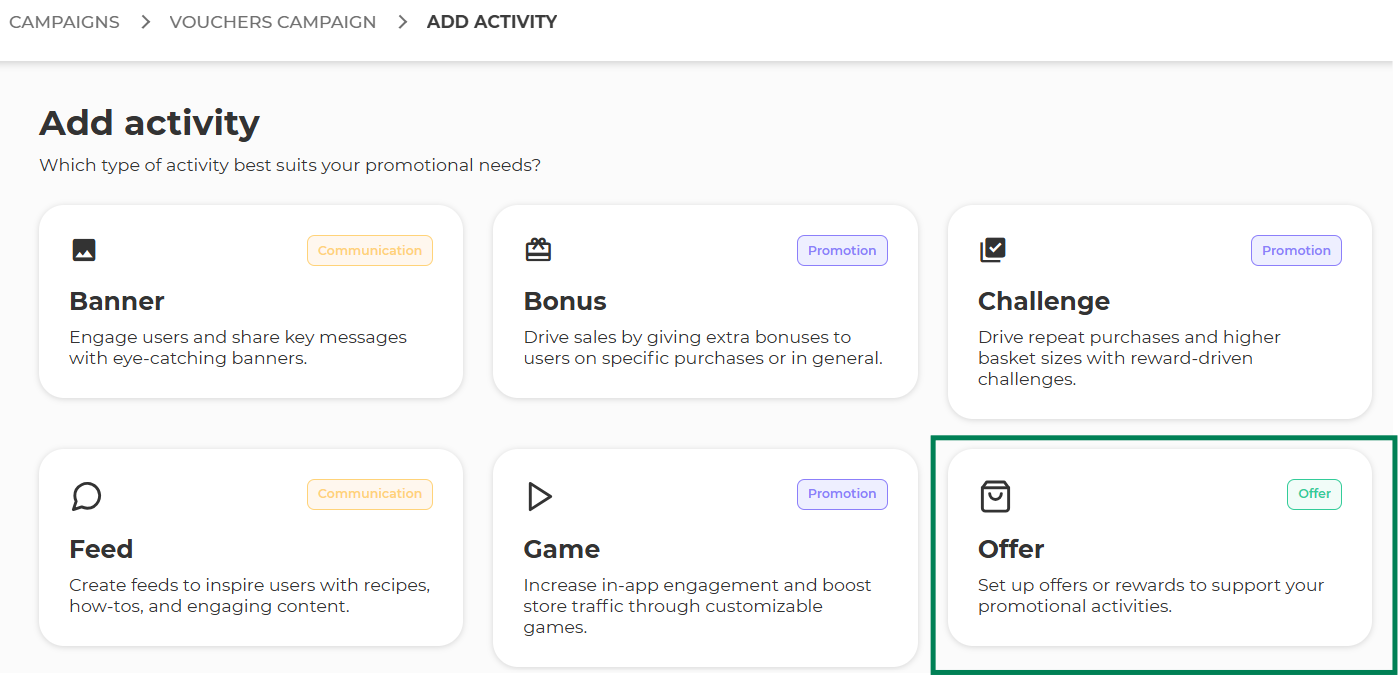Click the Game play triangle icon
1398x675 pixels.
point(540,496)
